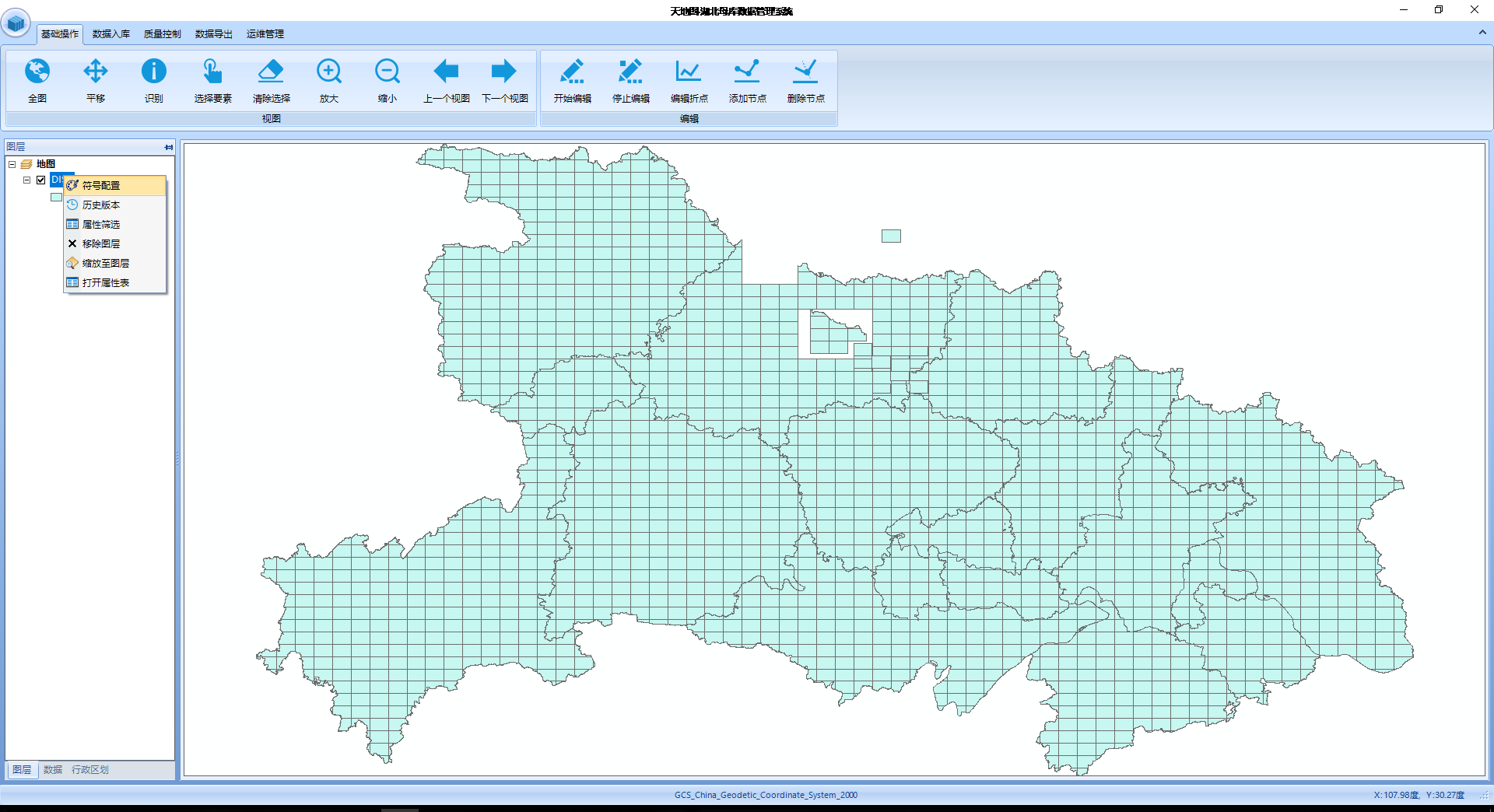Click the 全图 full extent globe icon
Image resolution: width=1494 pixels, height=812 pixels.
point(37,72)
